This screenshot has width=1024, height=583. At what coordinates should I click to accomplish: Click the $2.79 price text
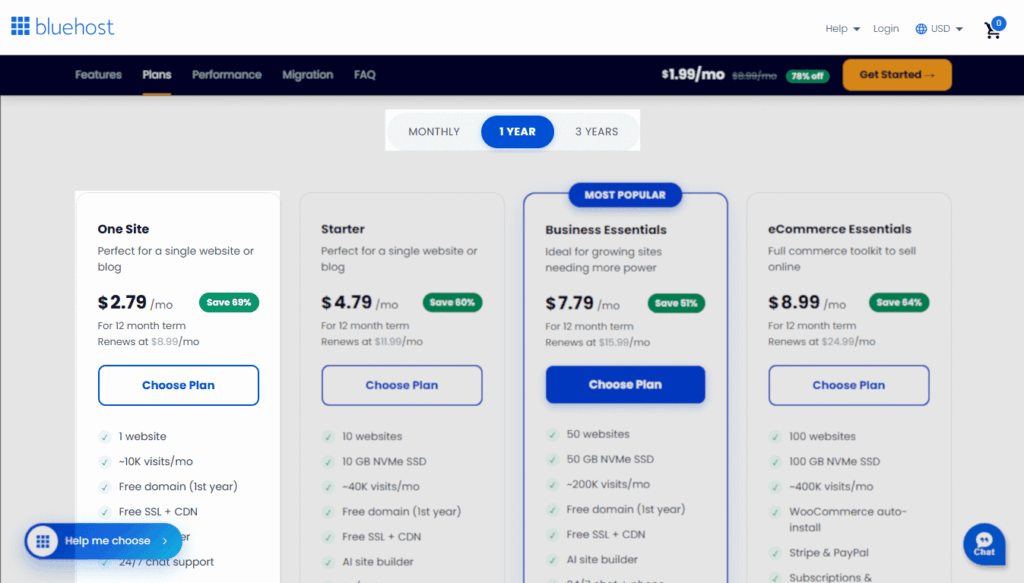(122, 302)
